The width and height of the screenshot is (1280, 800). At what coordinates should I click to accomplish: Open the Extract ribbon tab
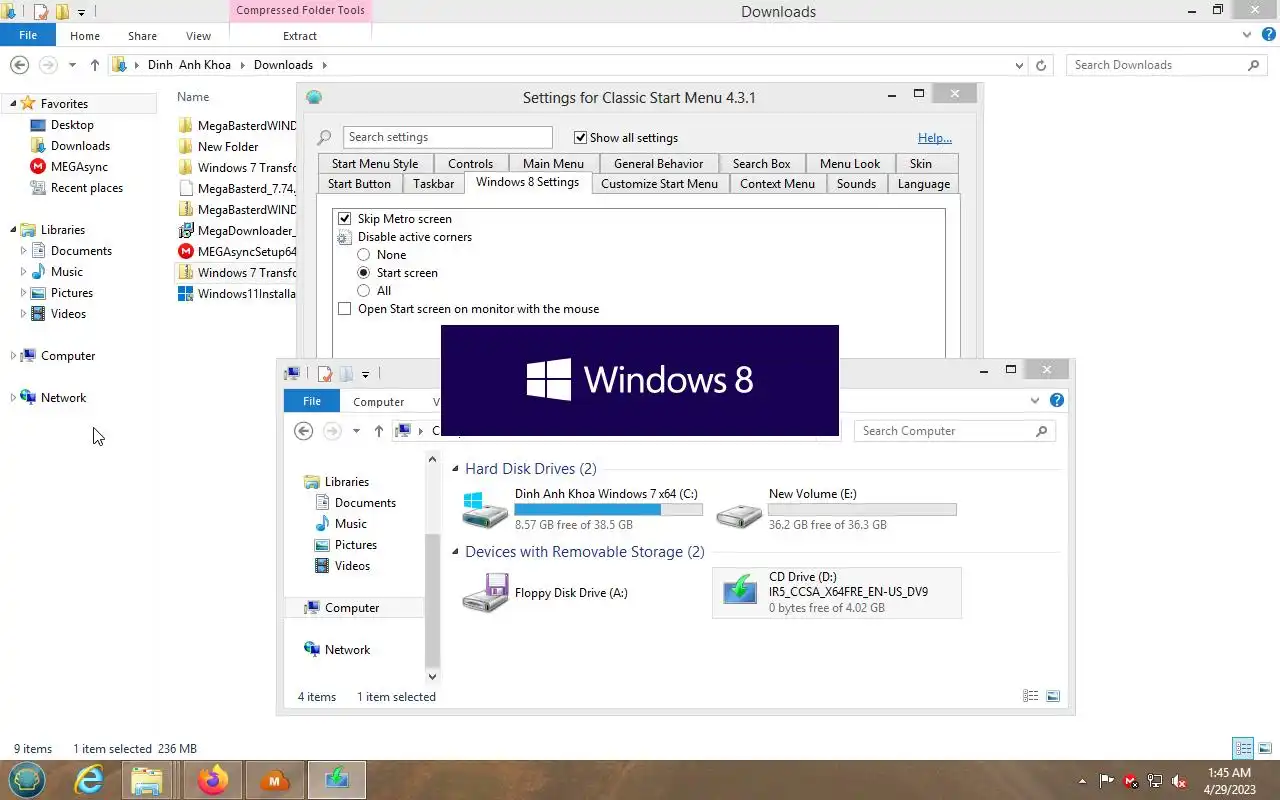[x=300, y=36]
